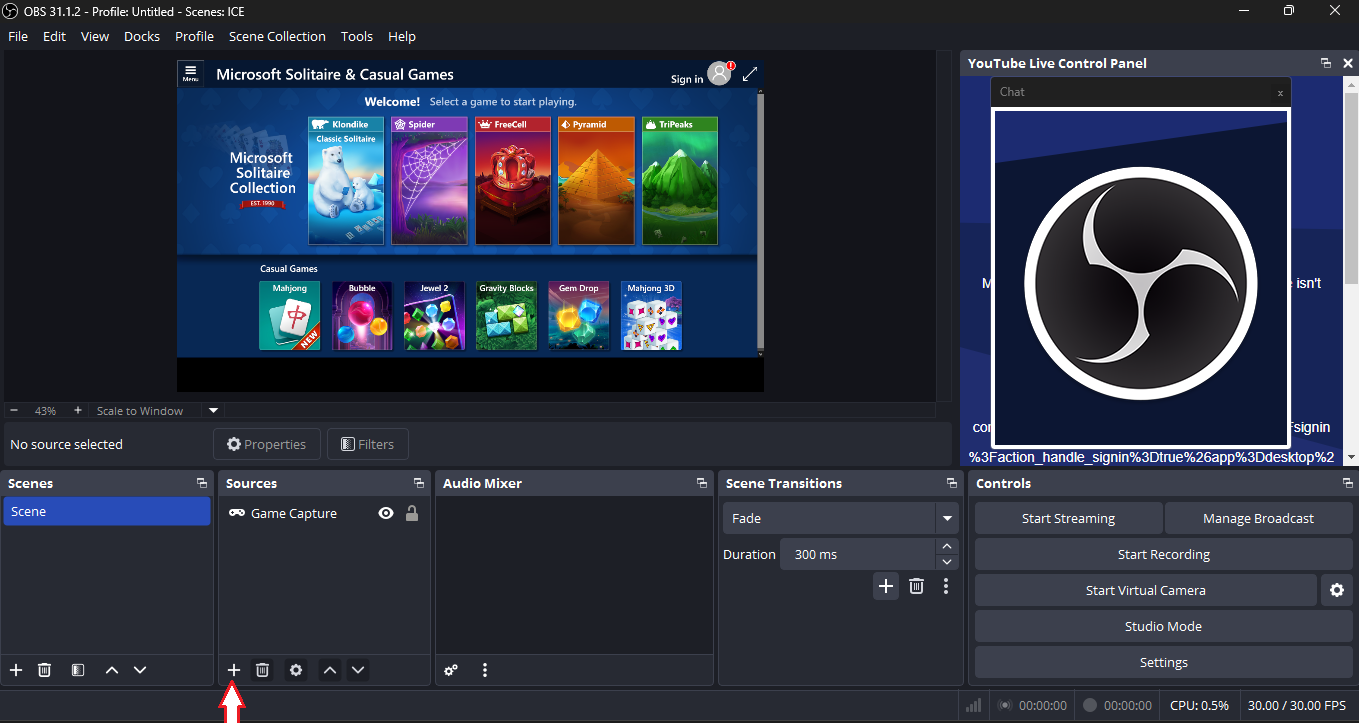This screenshot has height=723, width=1359.
Task: Open Solitaire hamburger Menu in preview
Action: (190, 74)
